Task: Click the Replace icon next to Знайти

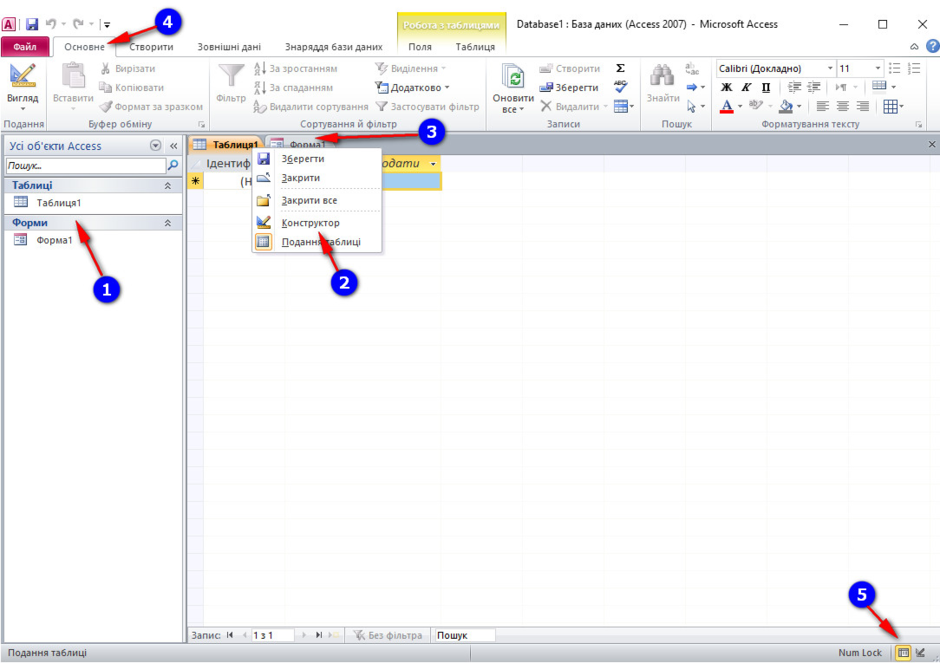Action: coord(692,68)
